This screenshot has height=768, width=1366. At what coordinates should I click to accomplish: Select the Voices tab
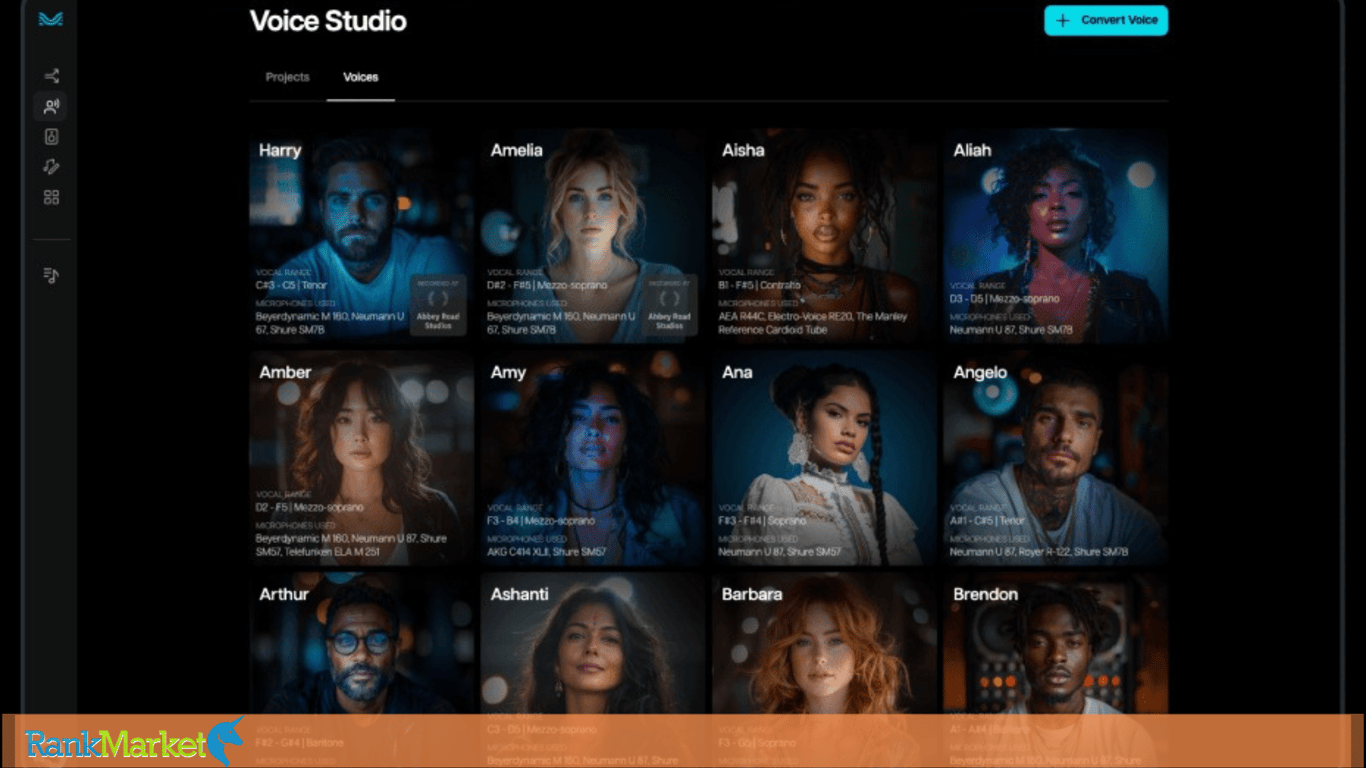[361, 77]
